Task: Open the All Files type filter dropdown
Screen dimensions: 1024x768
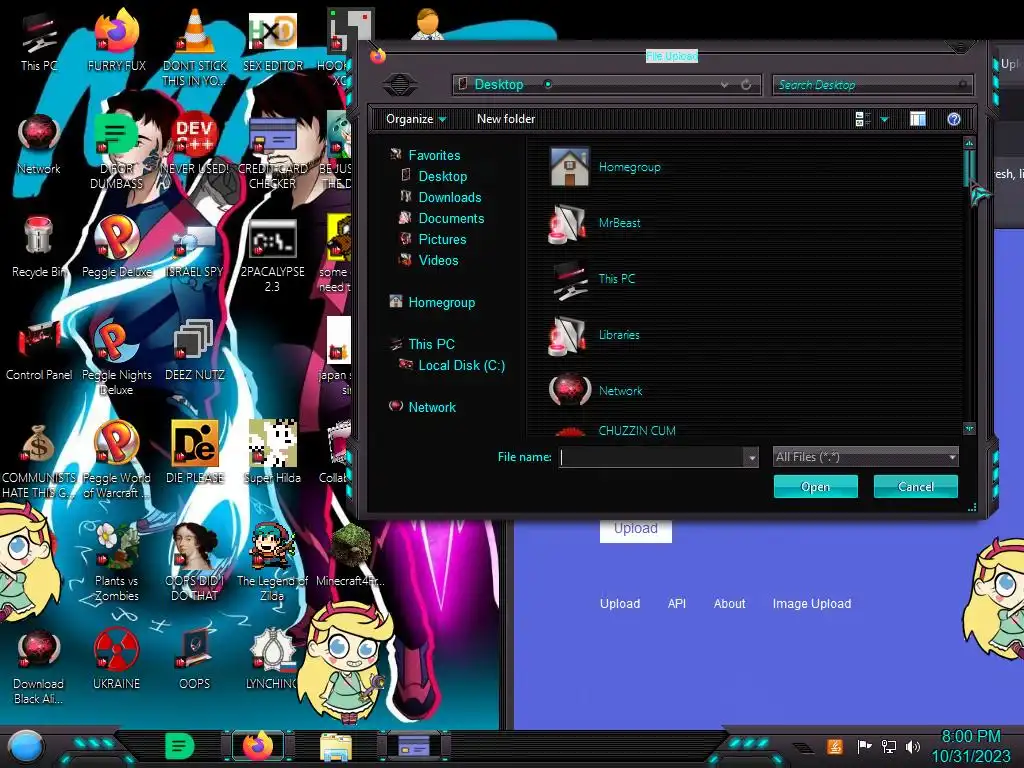Action: click(865, 457)
